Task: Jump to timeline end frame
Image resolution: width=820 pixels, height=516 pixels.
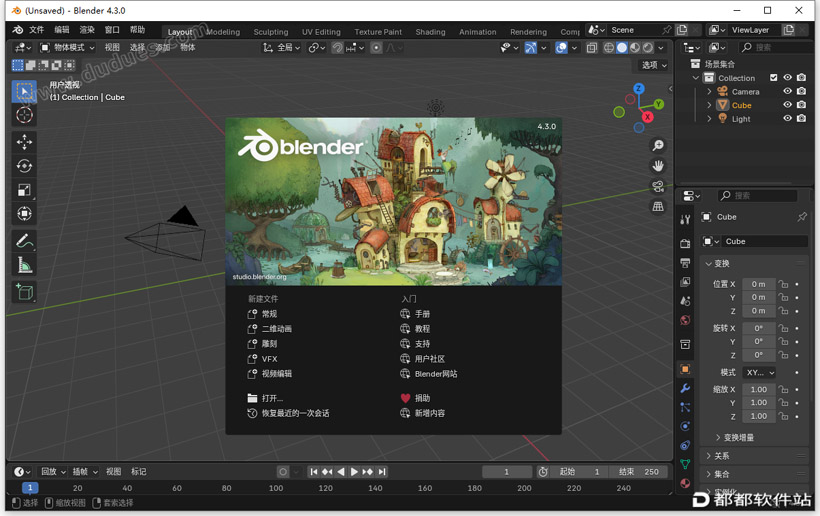Action: pyautogui.click(x=382, y=472)
